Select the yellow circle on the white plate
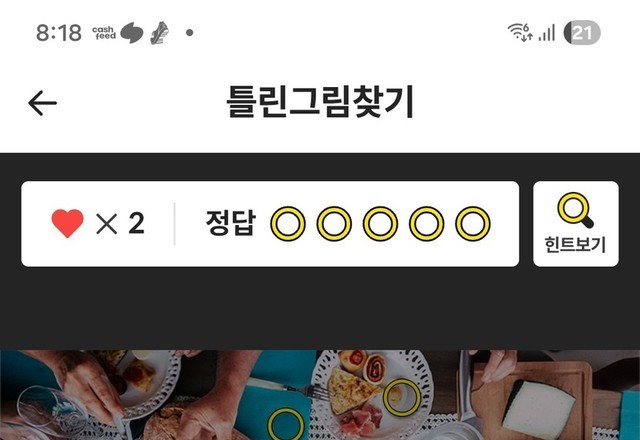 [402, 398]
